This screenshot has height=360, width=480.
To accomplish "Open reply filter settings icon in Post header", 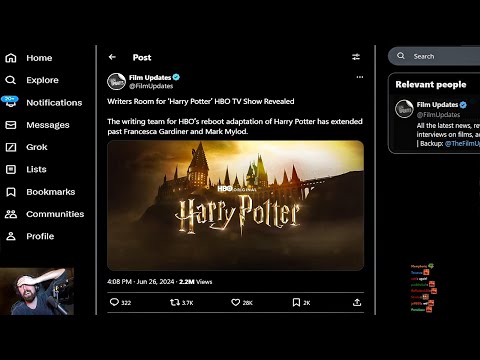I will (x=356, y=57).
